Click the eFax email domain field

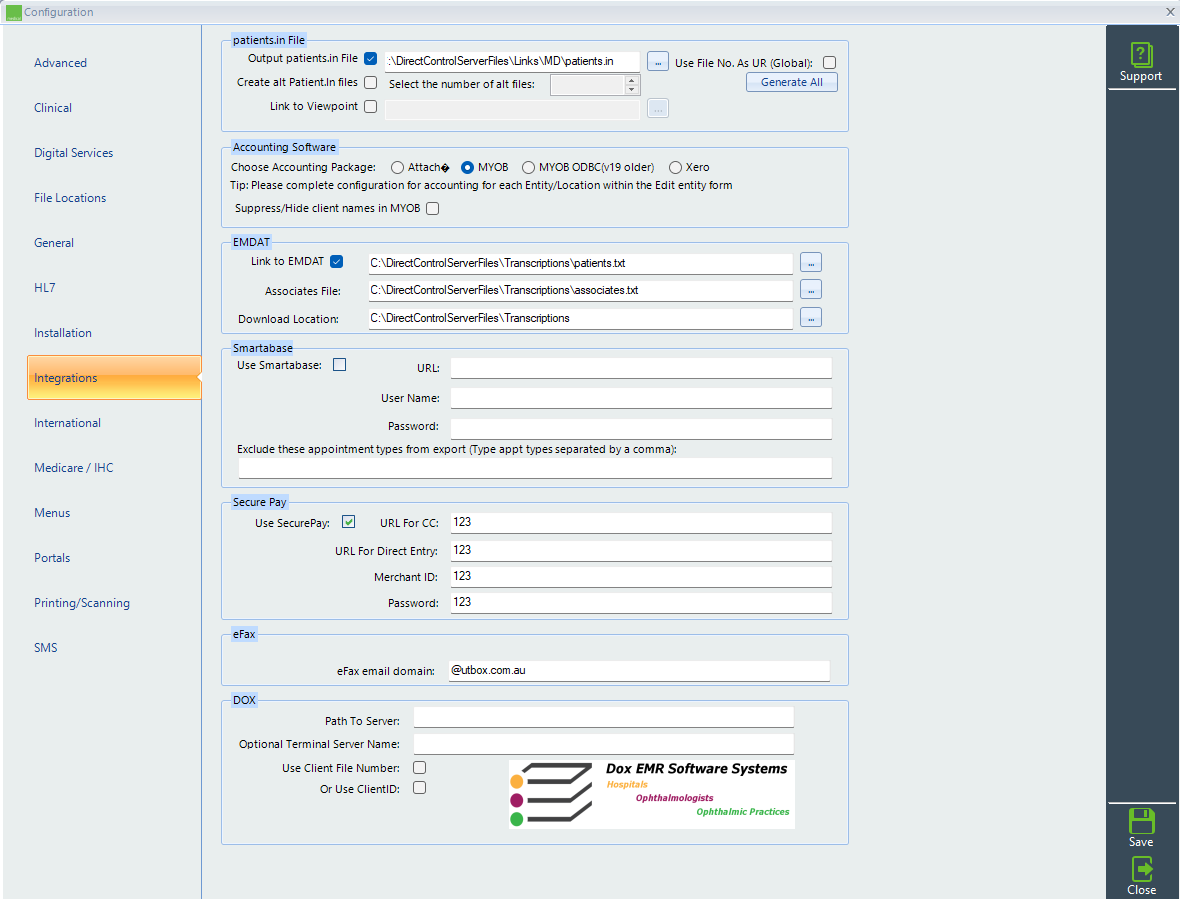(x=639, y=670)
